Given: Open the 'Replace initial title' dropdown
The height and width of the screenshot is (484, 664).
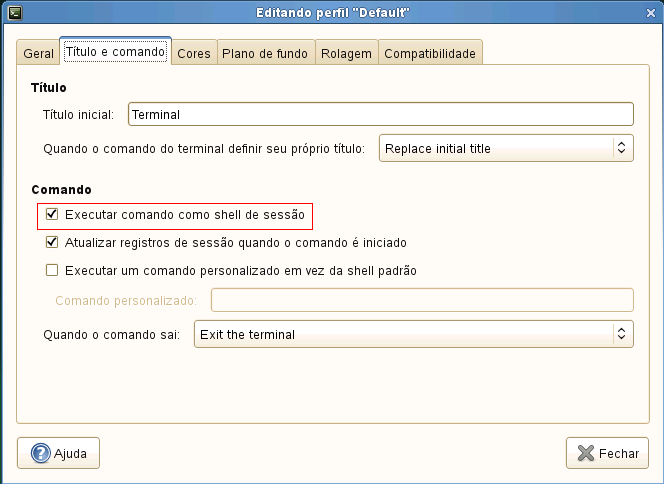Looking at the screenshot, I should click(x=506, y=149).
